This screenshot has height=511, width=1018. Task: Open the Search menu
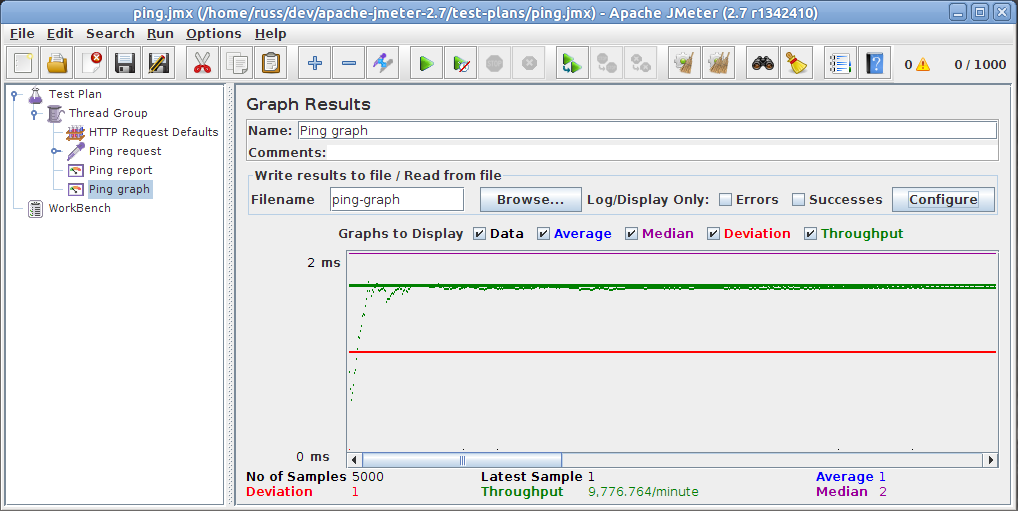110,34
